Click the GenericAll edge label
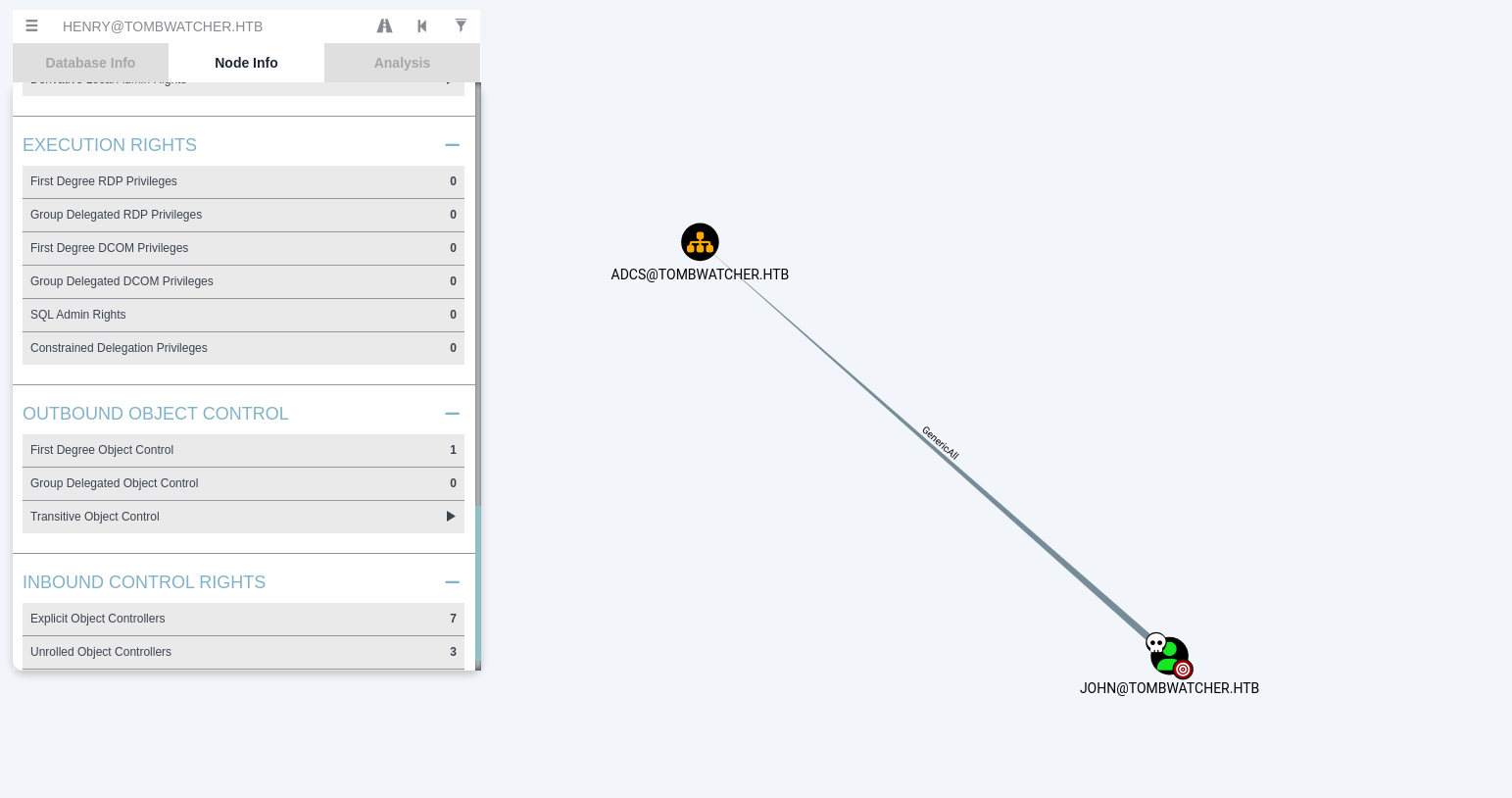1512x798 pixels. coord(940,442)
